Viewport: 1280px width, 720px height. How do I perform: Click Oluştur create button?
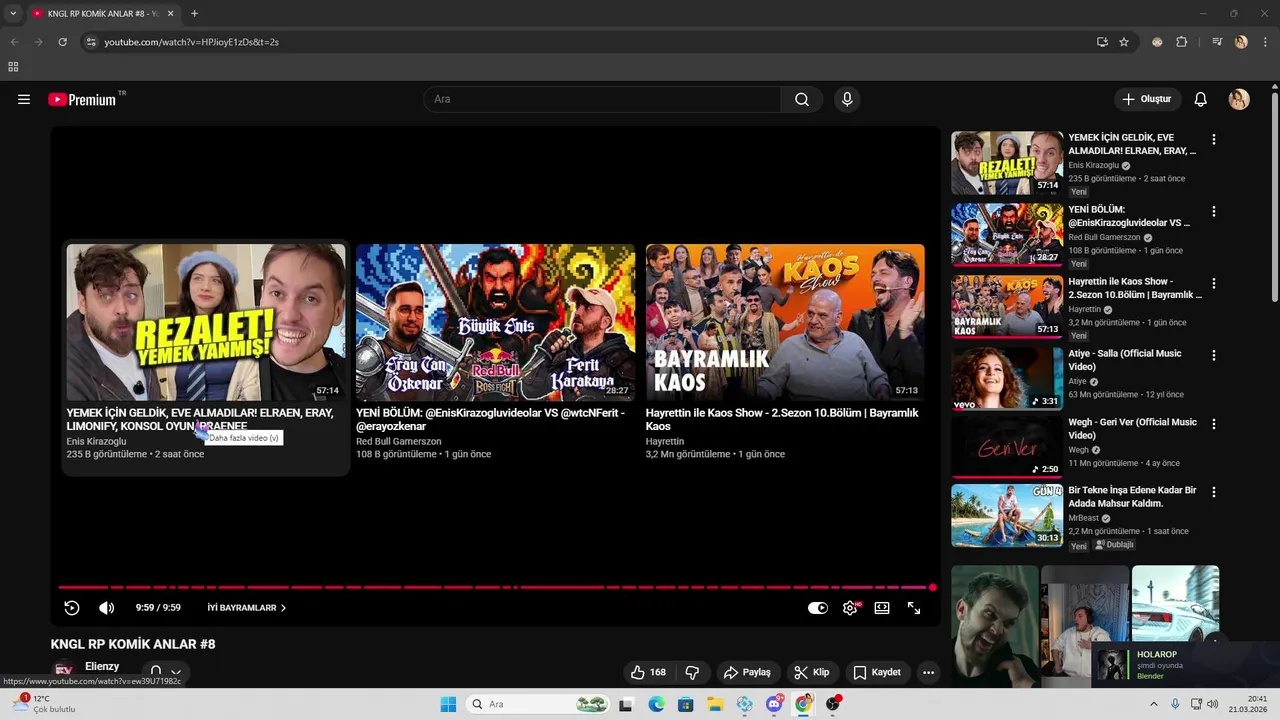(x=1148, y=99)
